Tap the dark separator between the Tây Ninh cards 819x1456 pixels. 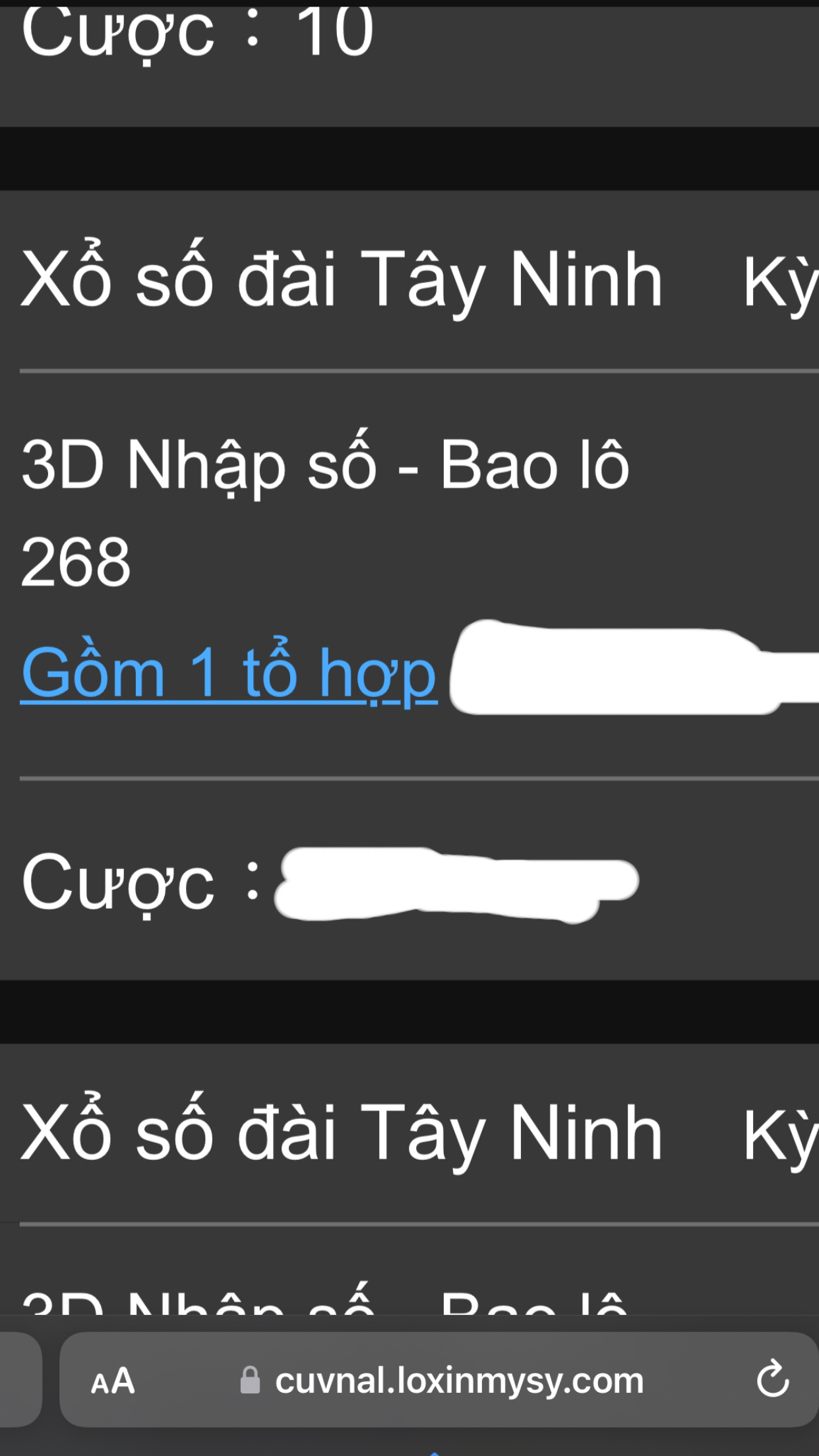409,1012
